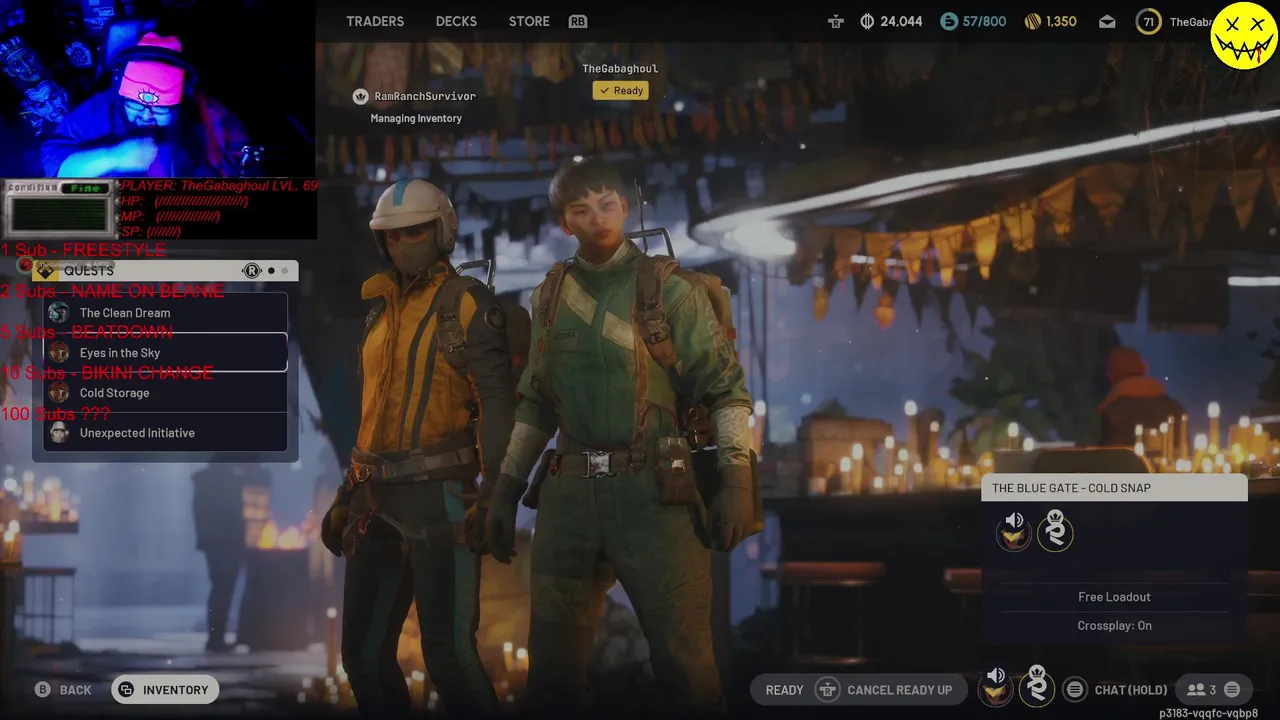
Task: Click the menu icon beside CHAT (HOLD)
Action: [1074, 689]
